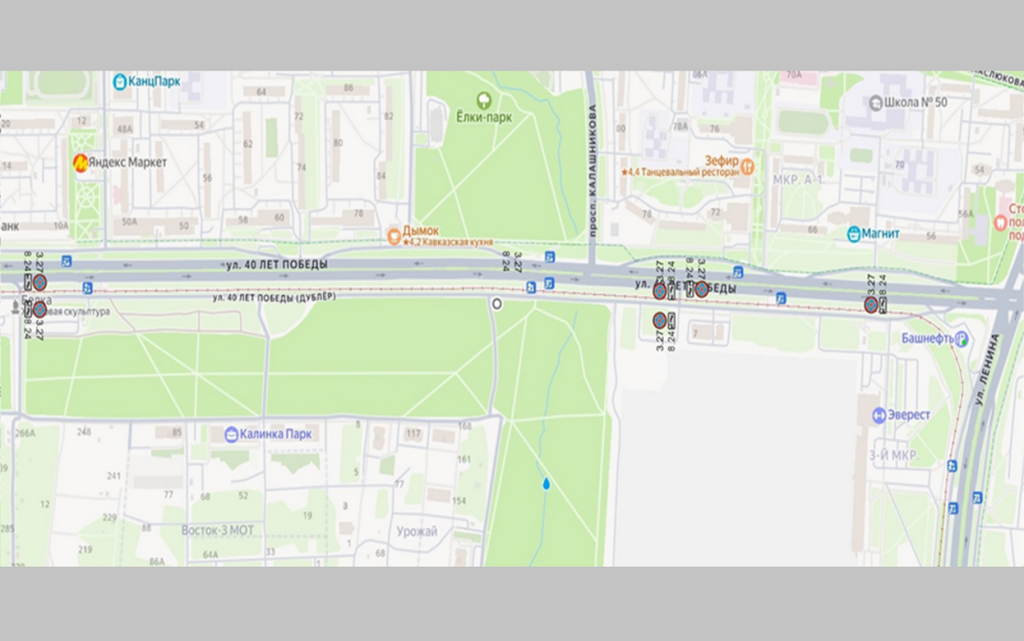Image resolution: width=1024 pixels, height=641 pixels.
Task: Open the Башнефть gas station icon
Action: 961,339
